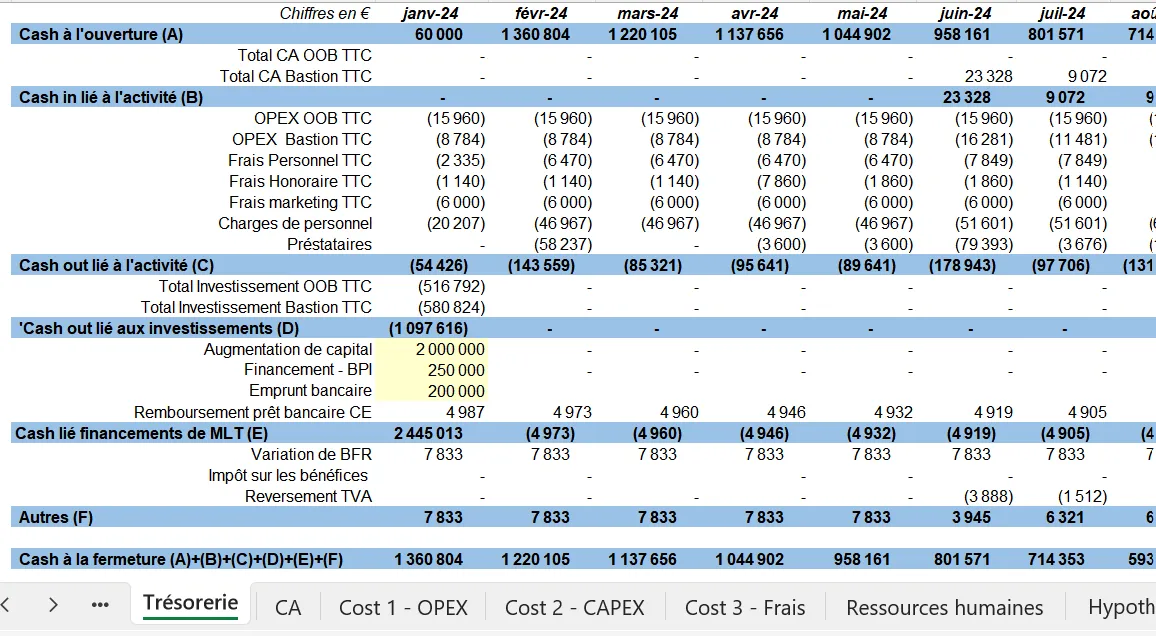1156x636 pixels.
Task: Select the (143 559) cash out total
Action: 541,265
